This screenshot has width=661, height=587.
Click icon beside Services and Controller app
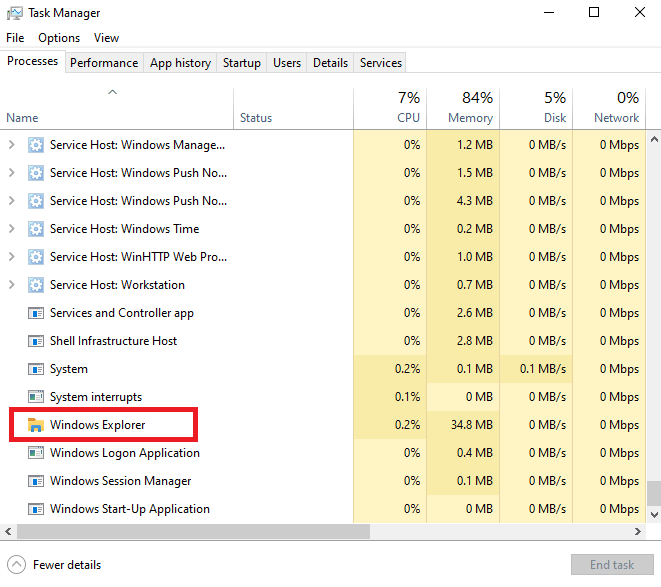[36, 313]
